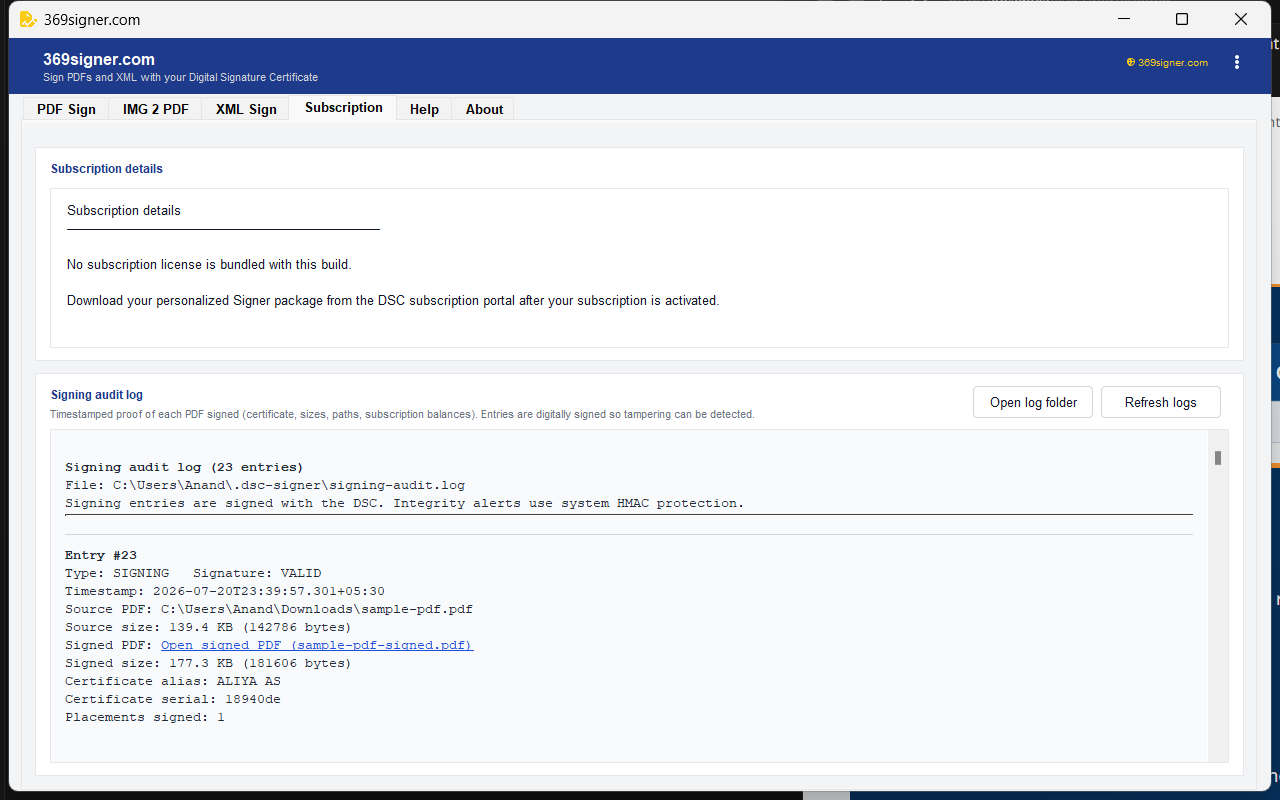Show the About tab
The height and width of the screenshot is (800, 1280).
[484, 109]
